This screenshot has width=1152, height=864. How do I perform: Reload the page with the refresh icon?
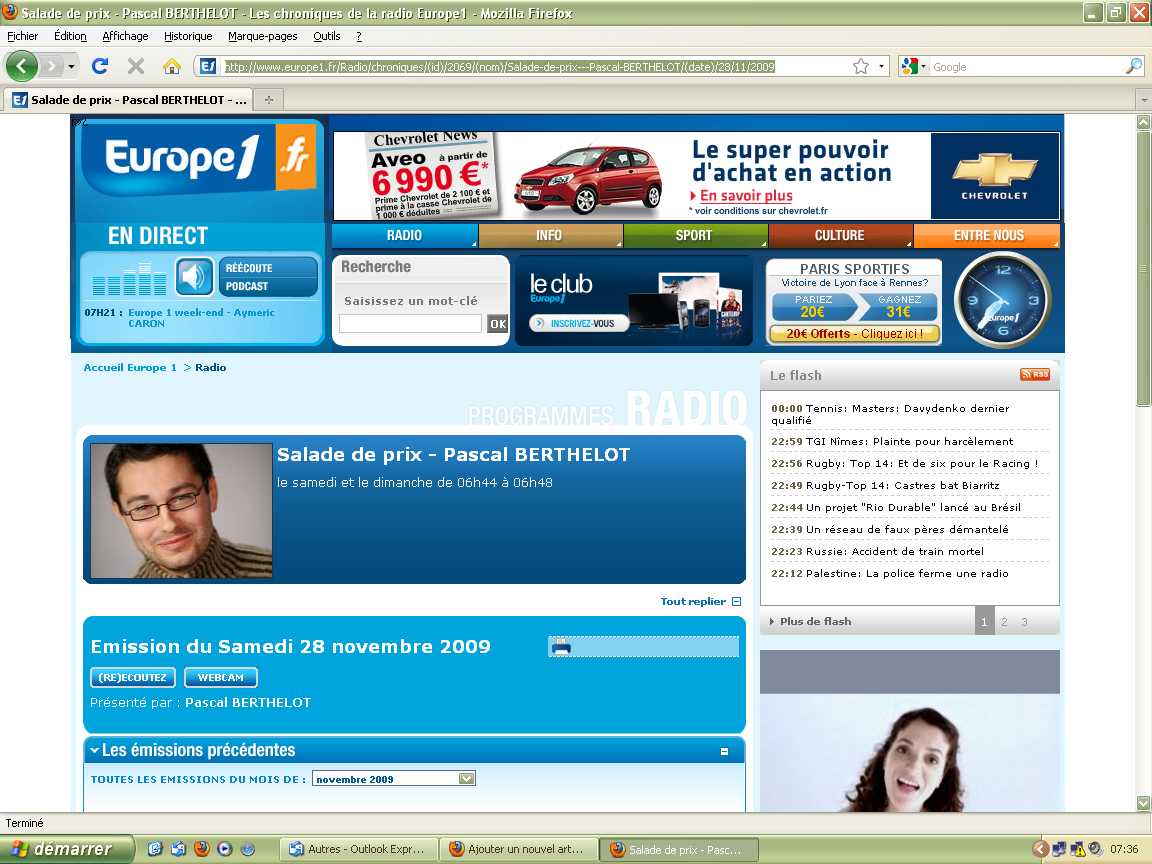pos(100,66)
